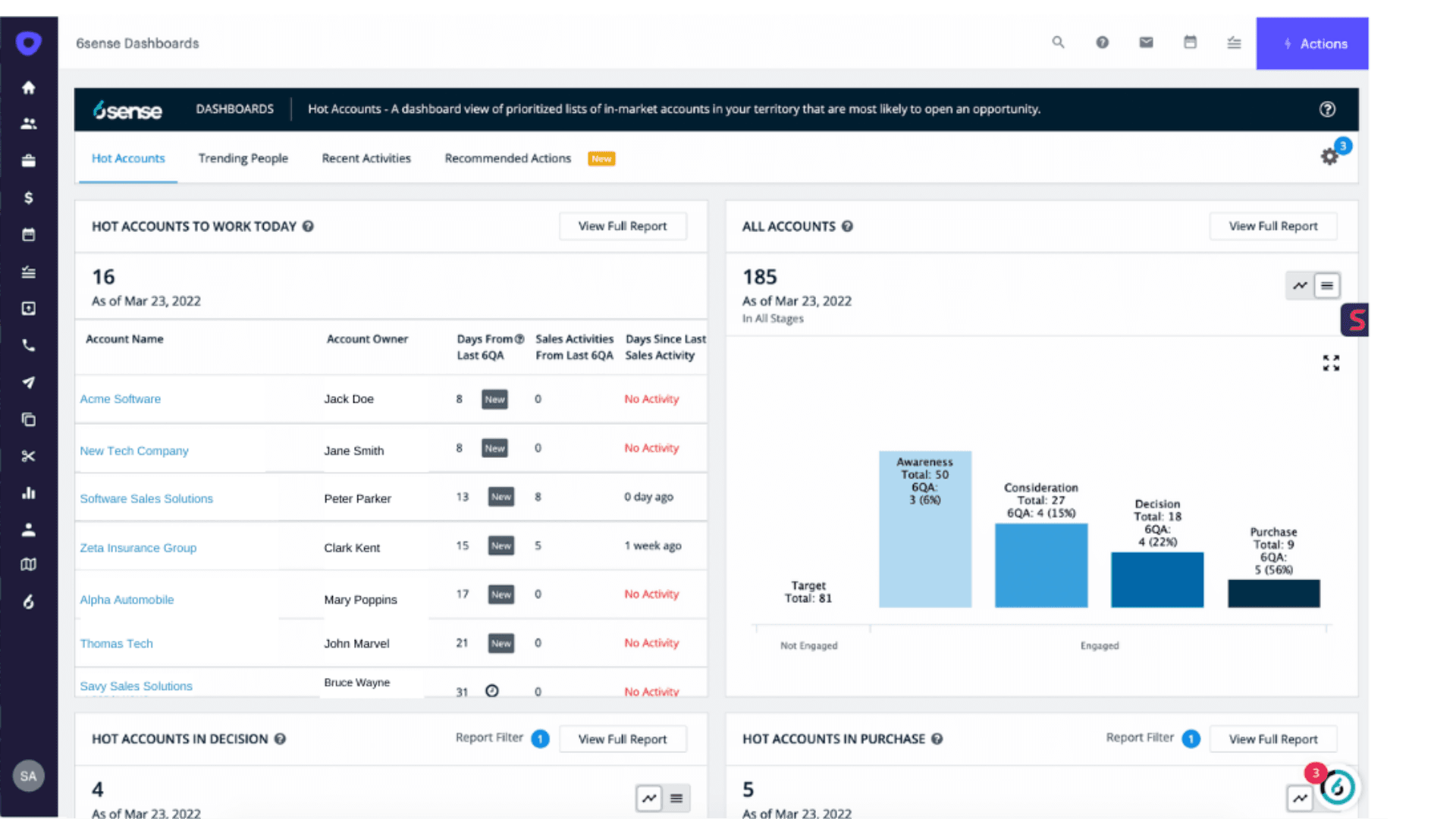1456x819 pixels.
Task: Open the Acme Software account link
Action: [120, 399]
